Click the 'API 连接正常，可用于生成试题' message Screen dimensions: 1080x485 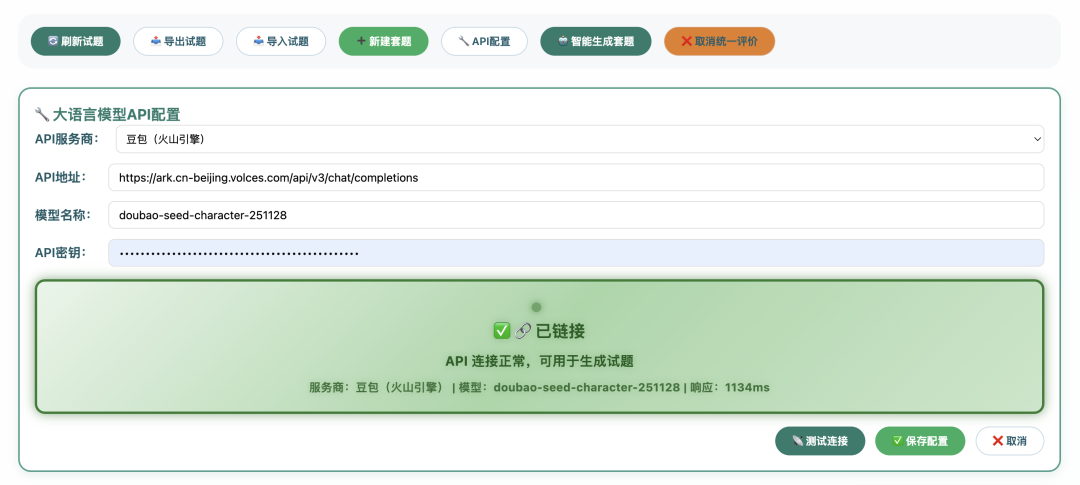coord(539,362)
